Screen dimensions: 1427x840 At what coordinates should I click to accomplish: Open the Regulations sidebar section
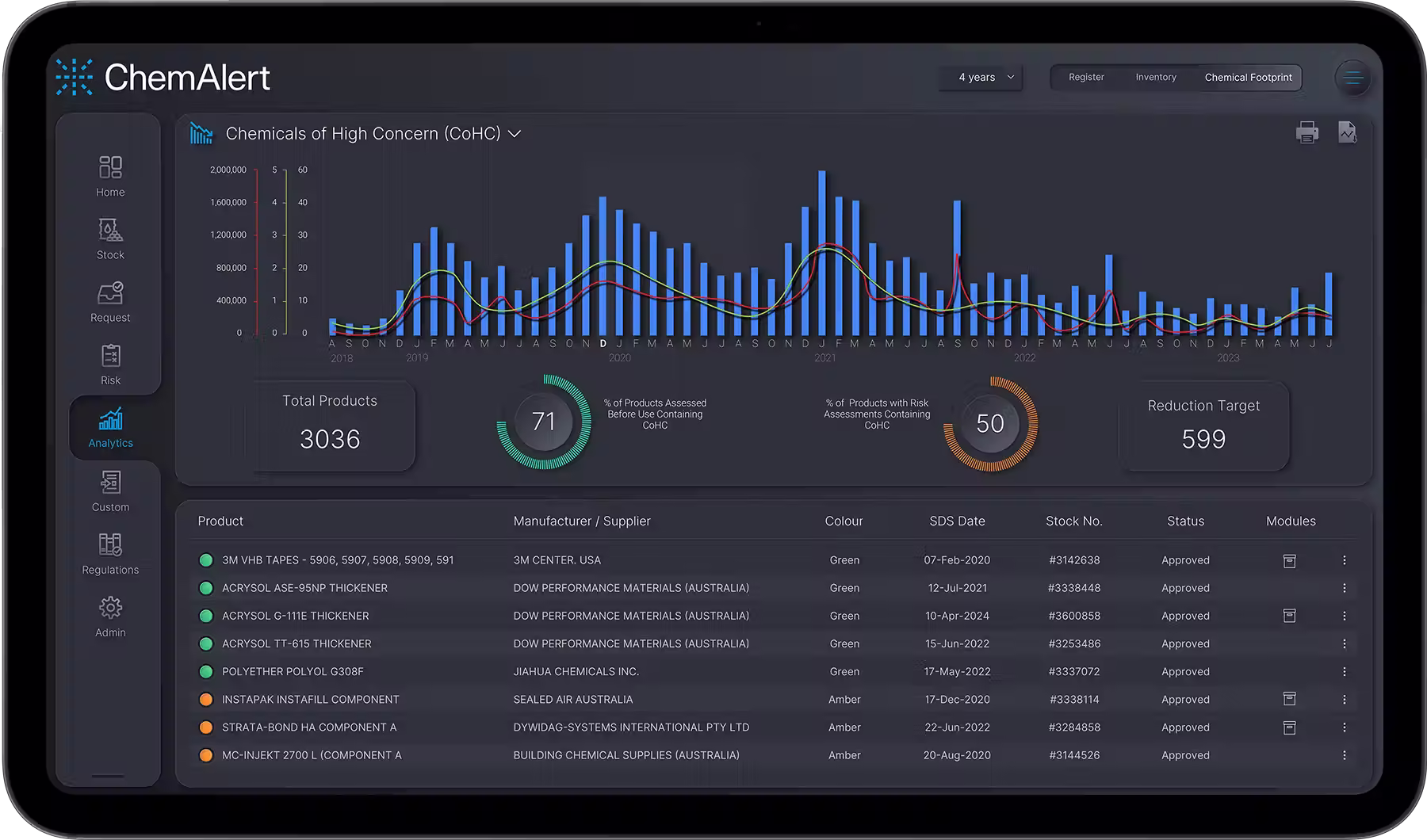click(110, 554)
